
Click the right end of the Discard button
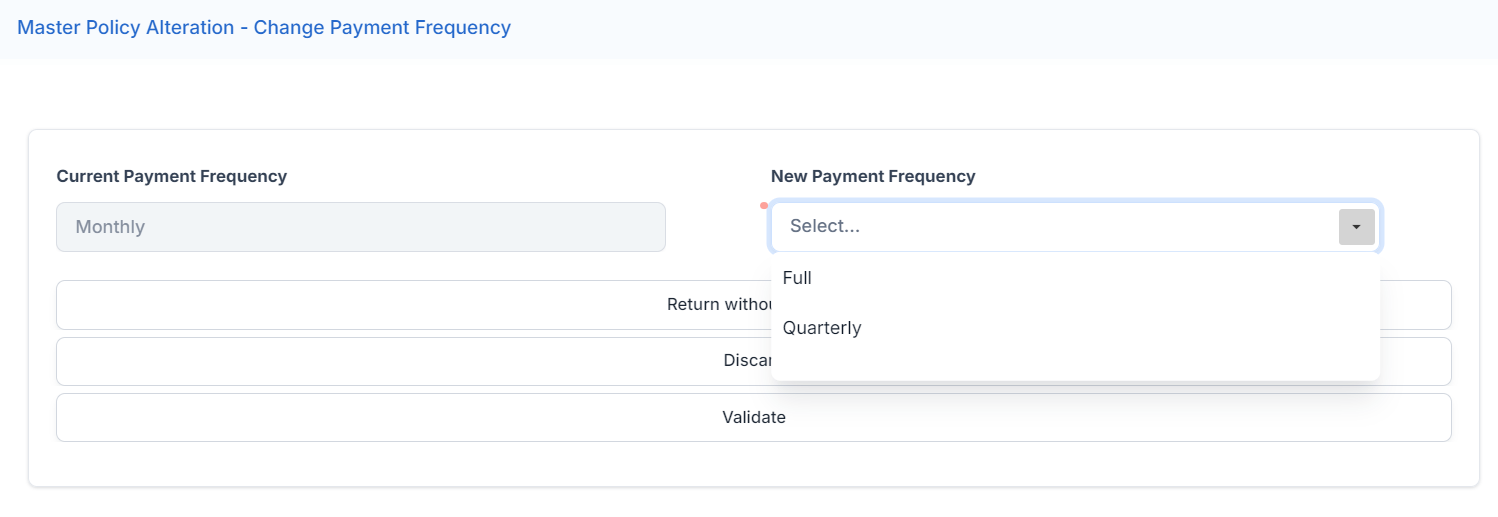coord(1420,361)
